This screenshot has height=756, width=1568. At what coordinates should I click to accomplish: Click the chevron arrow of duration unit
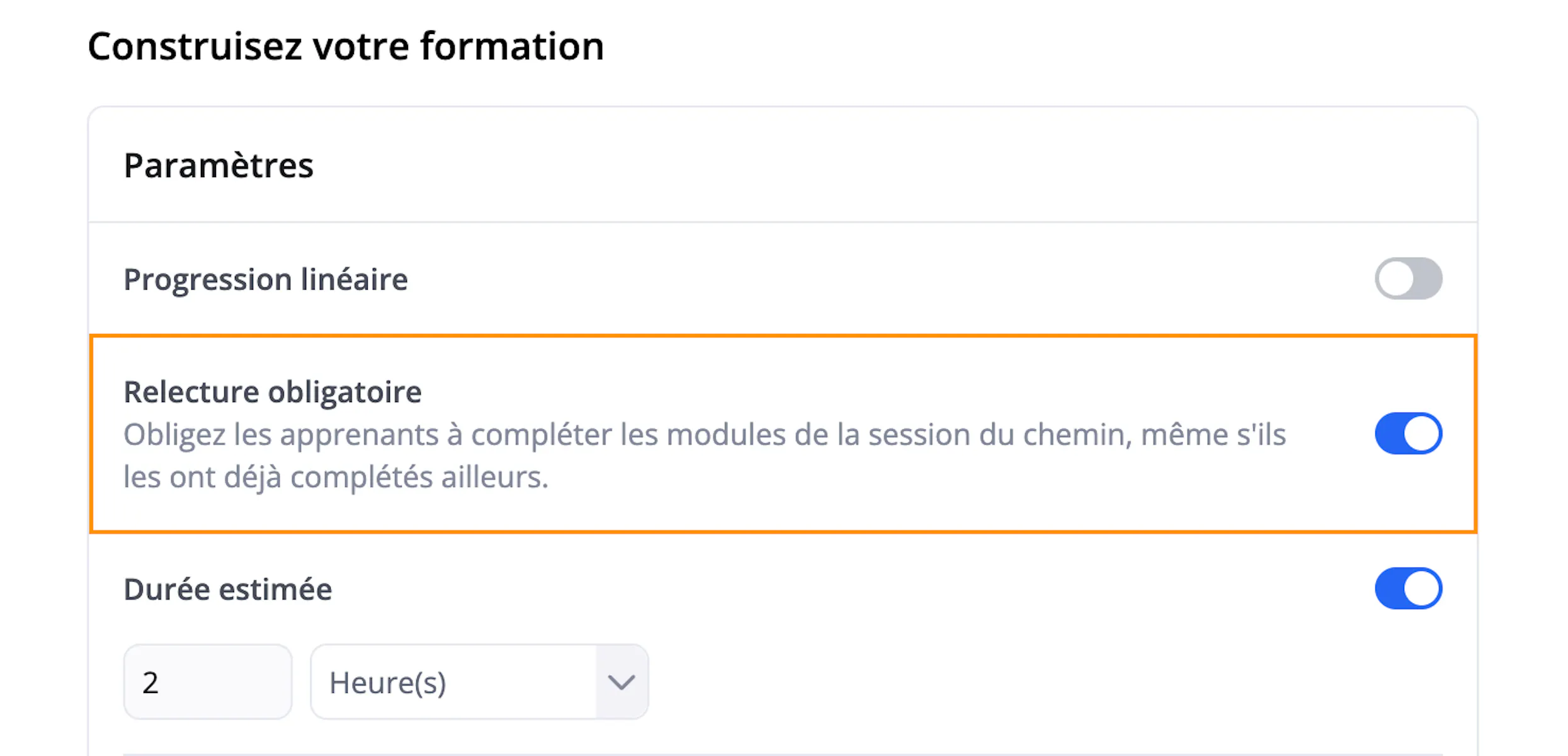[x=622, y=682]
